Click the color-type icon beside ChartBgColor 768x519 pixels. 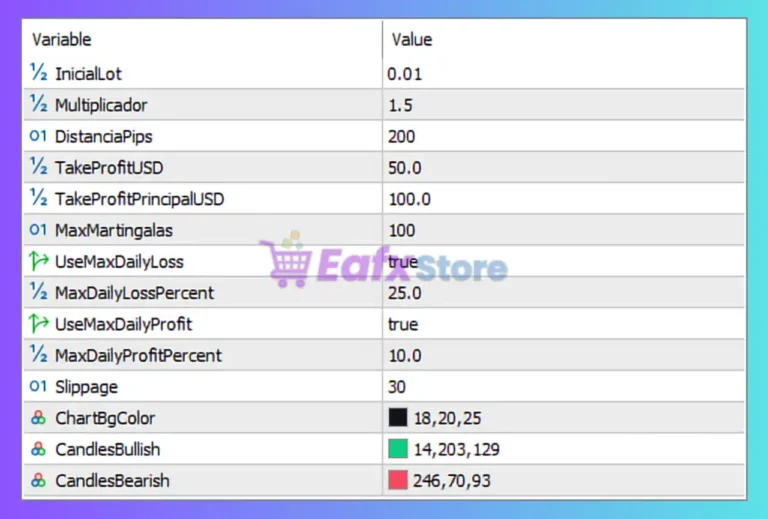(x=38, y=418)
